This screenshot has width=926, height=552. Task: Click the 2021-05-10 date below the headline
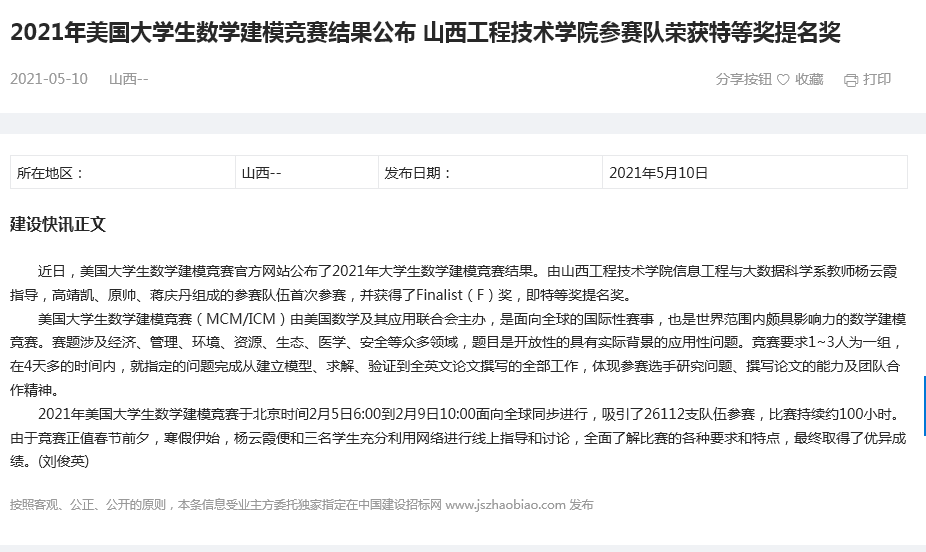point(49,79)
